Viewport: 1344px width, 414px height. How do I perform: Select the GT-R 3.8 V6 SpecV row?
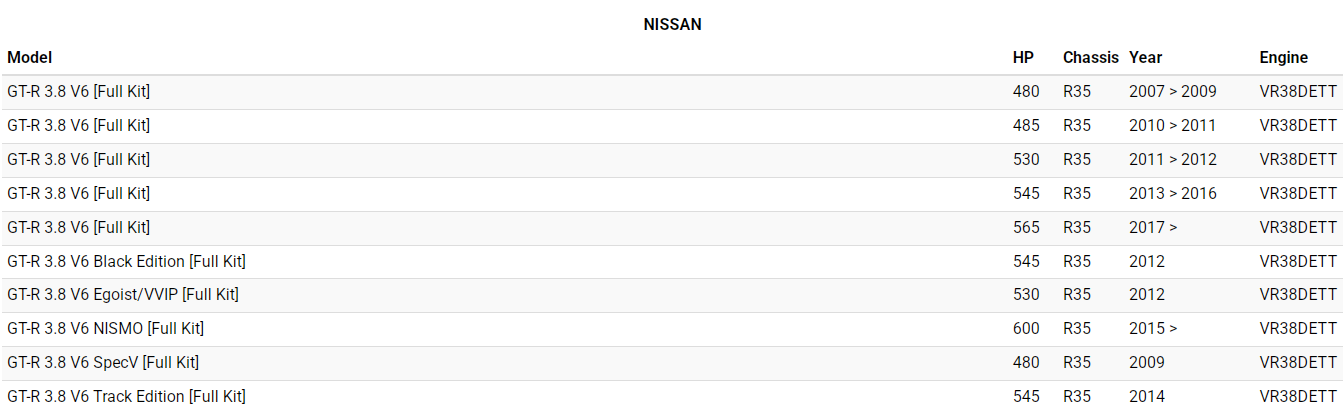click(x=102, y=362)
